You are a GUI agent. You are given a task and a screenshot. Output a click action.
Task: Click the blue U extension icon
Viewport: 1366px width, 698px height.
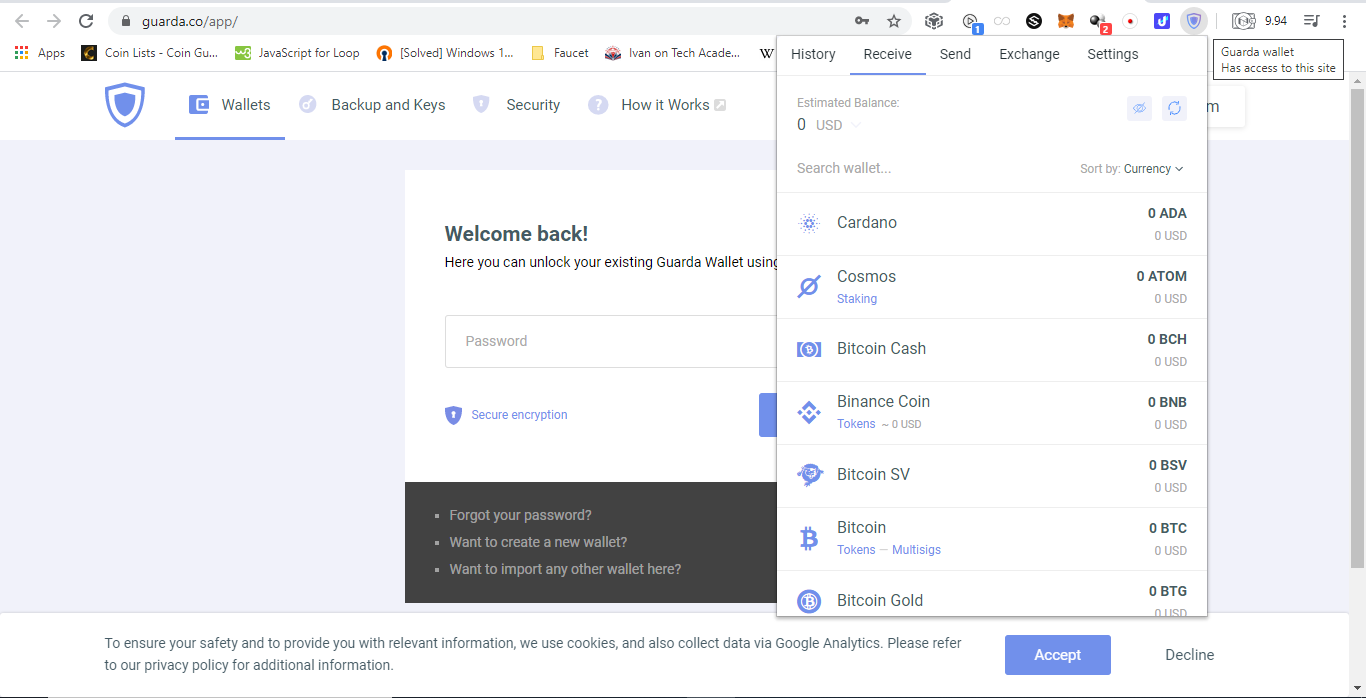coord(1162,21)
